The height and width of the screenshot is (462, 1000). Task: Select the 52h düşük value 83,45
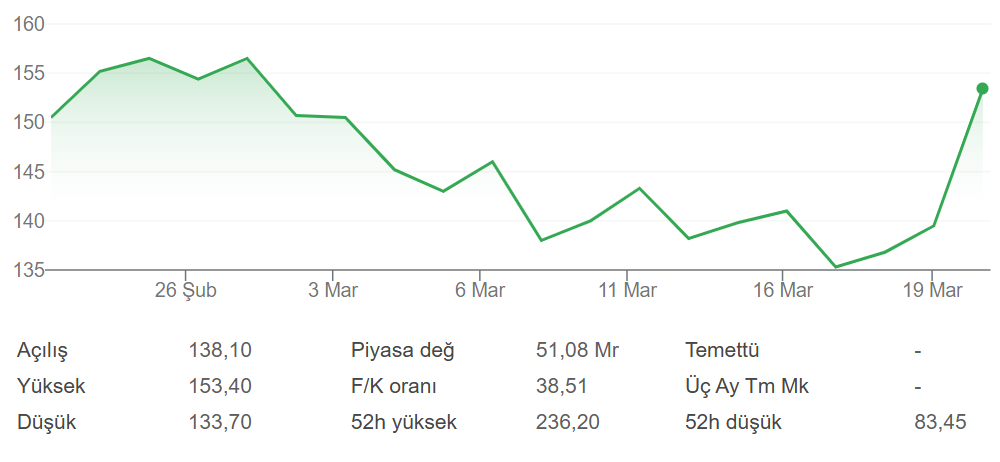940,422
